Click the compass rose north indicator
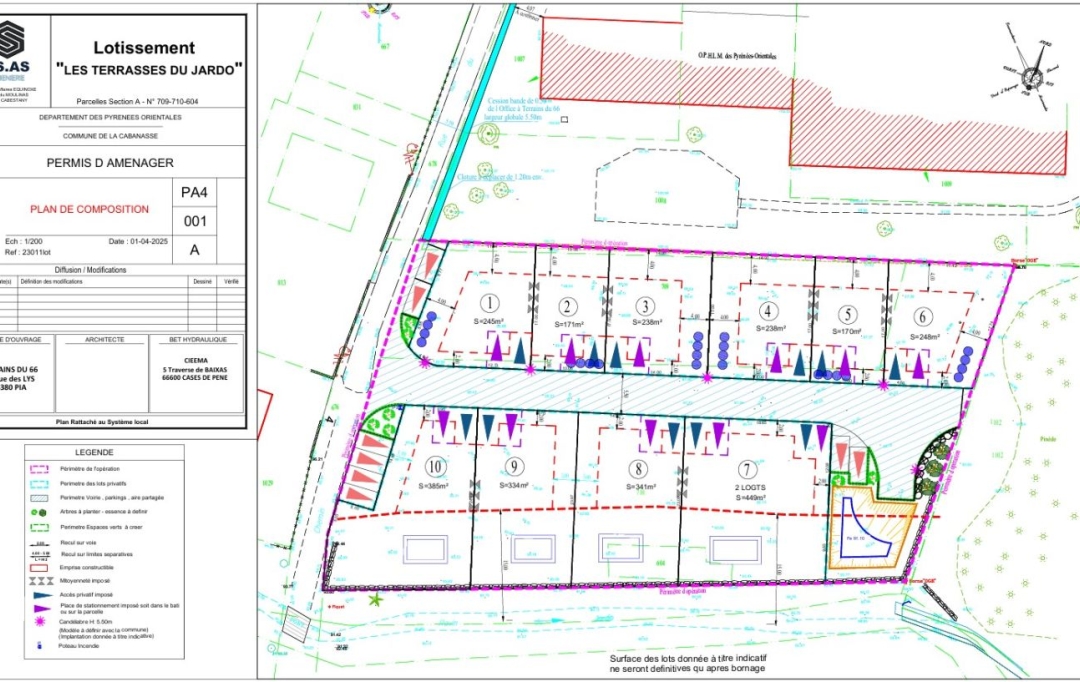1080x682 pixels. [1032, 75]
